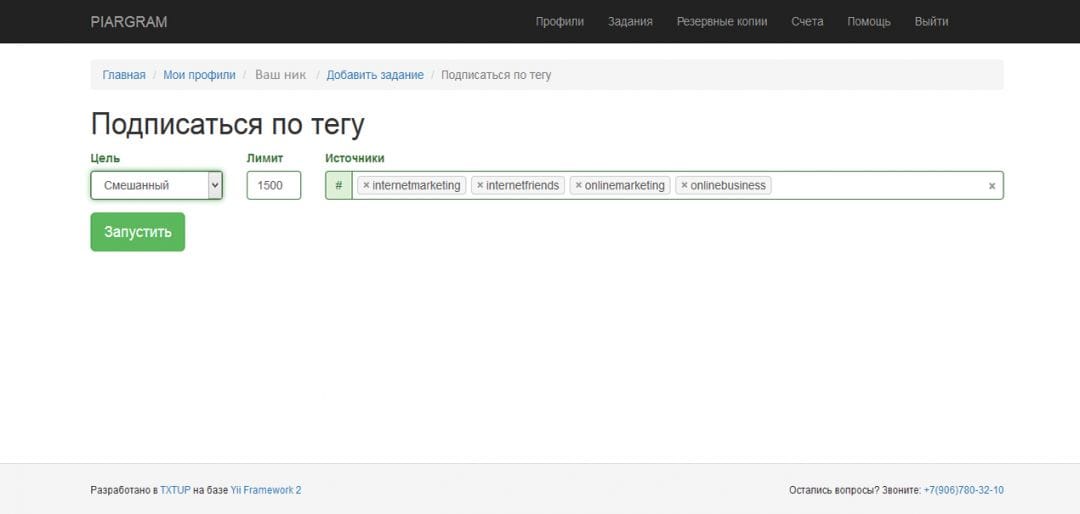The width and height of the screenshot is (1080, 514).
Task: Go to Мои профили in the breadcrumb
Action: (x=199, y=74)
